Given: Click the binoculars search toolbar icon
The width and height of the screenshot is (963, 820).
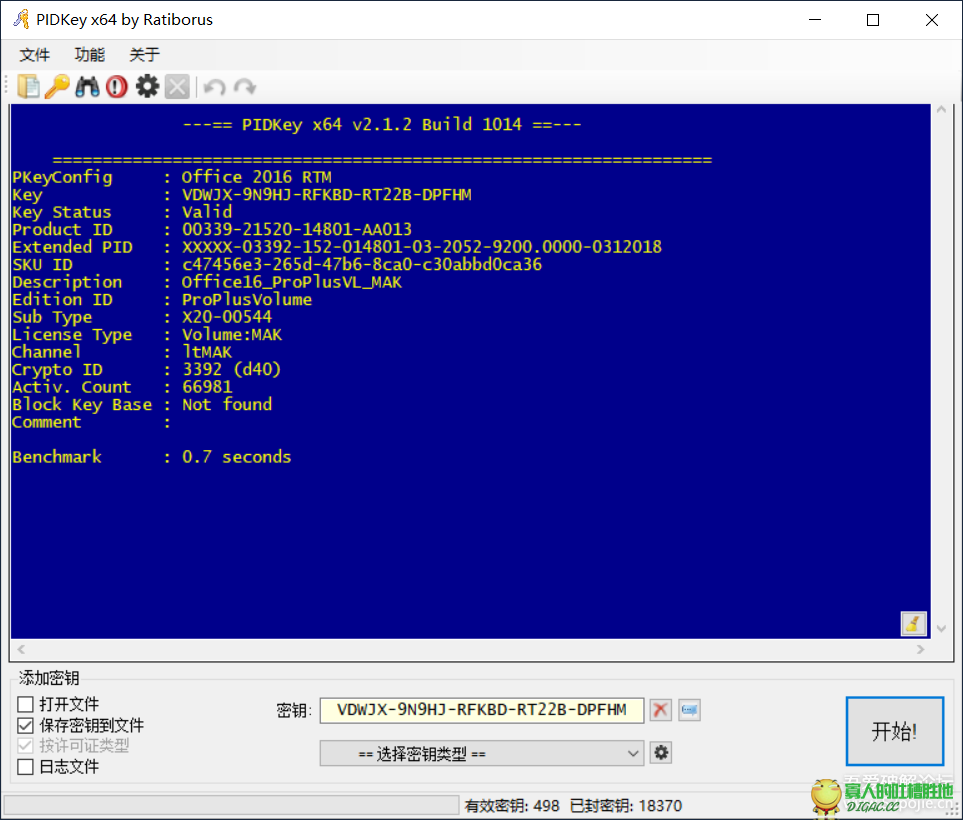Looking at the screenshot, I should 87,87.
